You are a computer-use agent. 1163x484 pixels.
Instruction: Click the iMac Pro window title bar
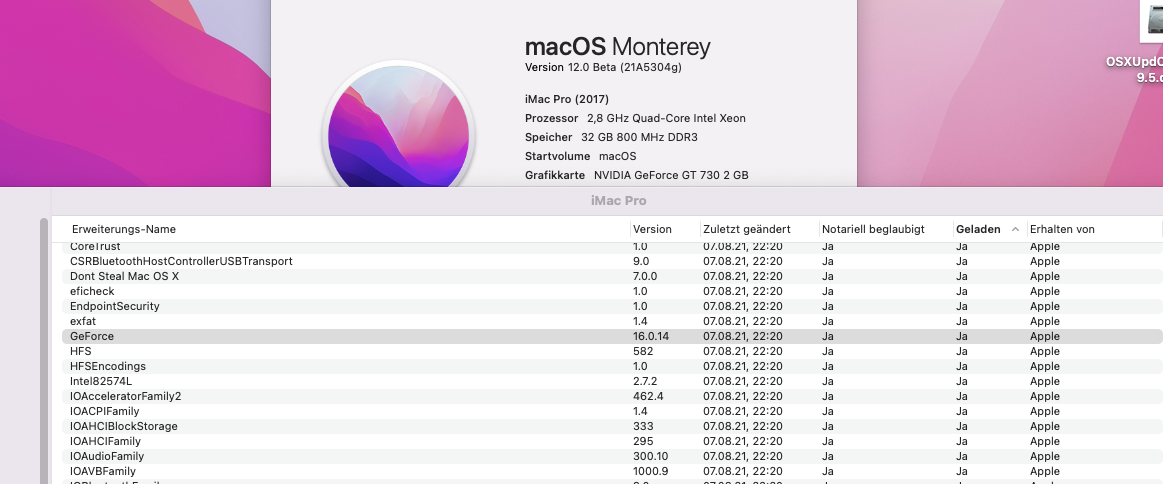pos(620,201)
